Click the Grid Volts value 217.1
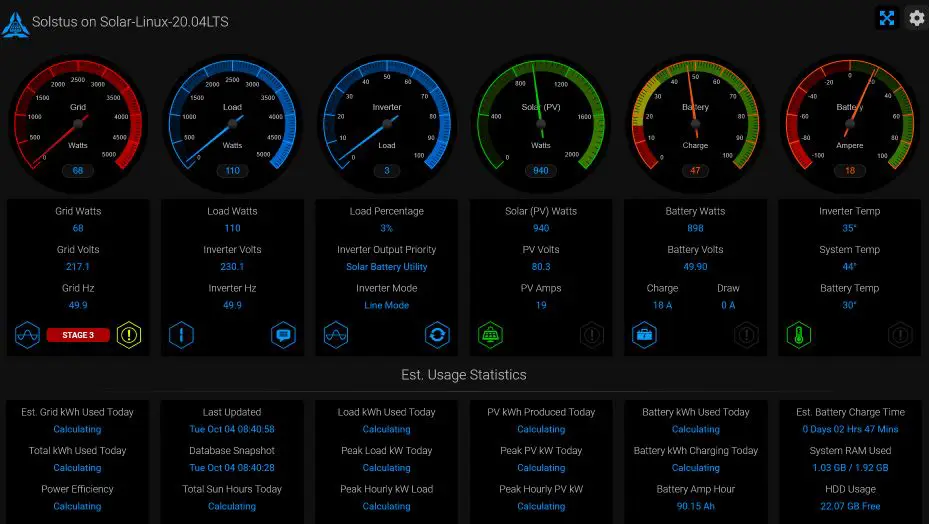Viewport: 929px width, 524px height. point(78,267)
